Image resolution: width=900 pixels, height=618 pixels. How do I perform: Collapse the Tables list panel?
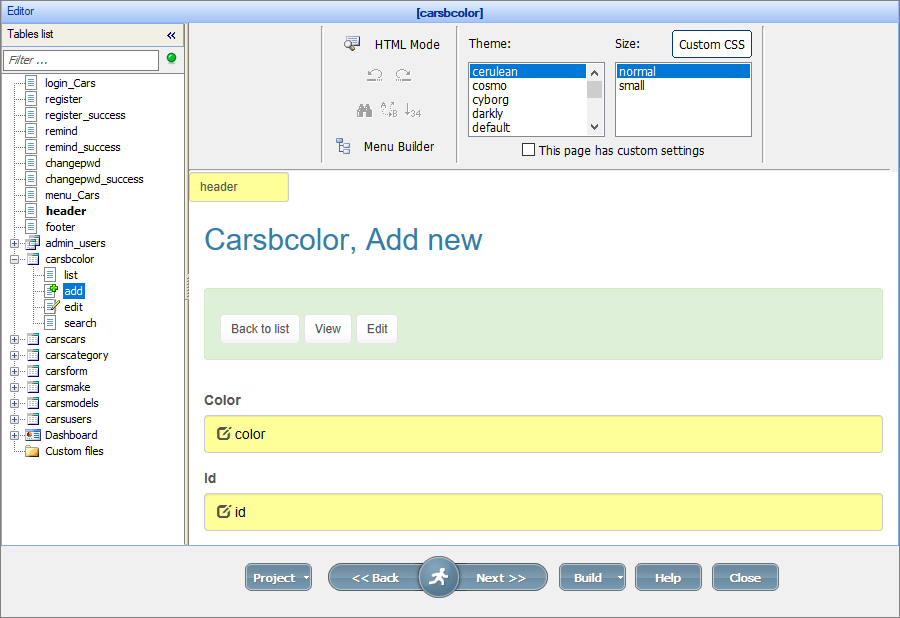pyautogui.click(x=171, y=34)
